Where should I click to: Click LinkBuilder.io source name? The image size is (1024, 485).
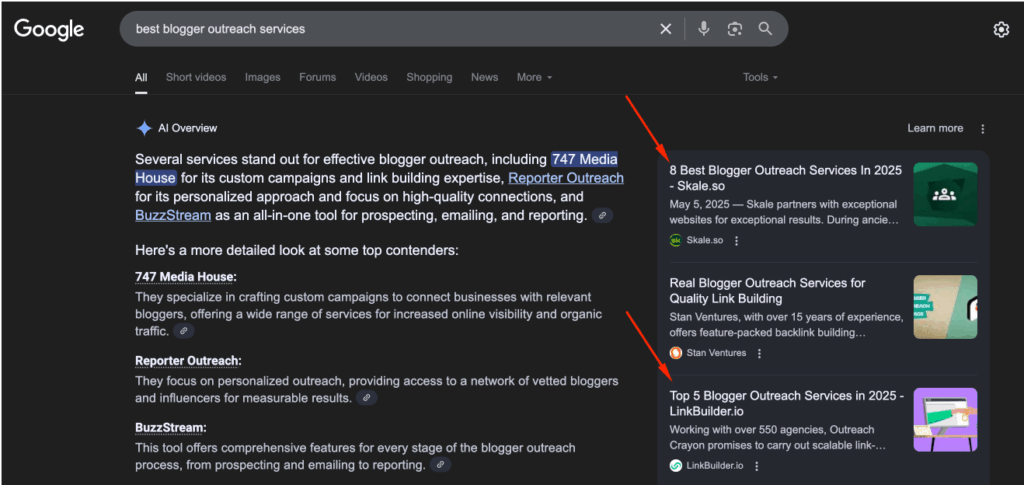715,466
